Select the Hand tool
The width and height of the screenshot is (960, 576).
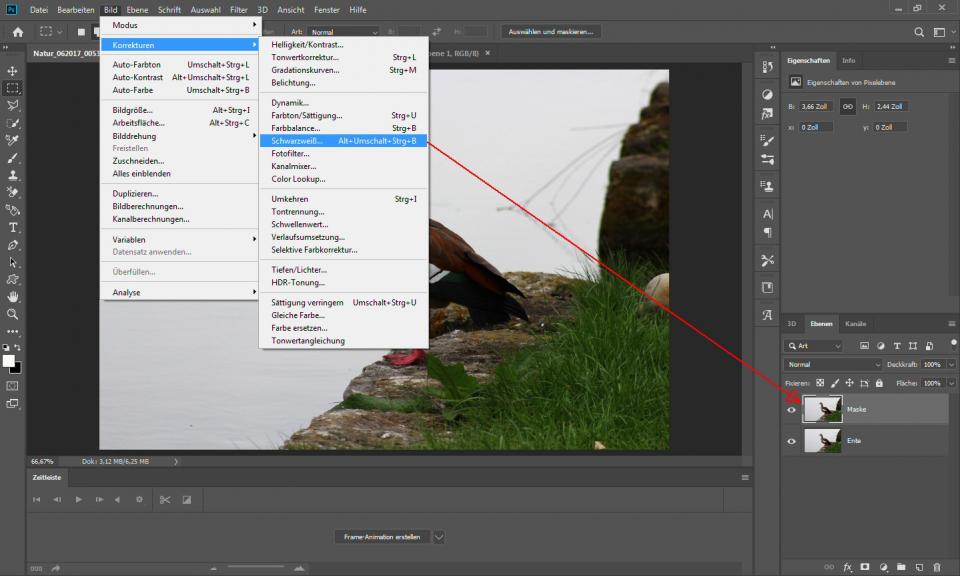(13, 297)
